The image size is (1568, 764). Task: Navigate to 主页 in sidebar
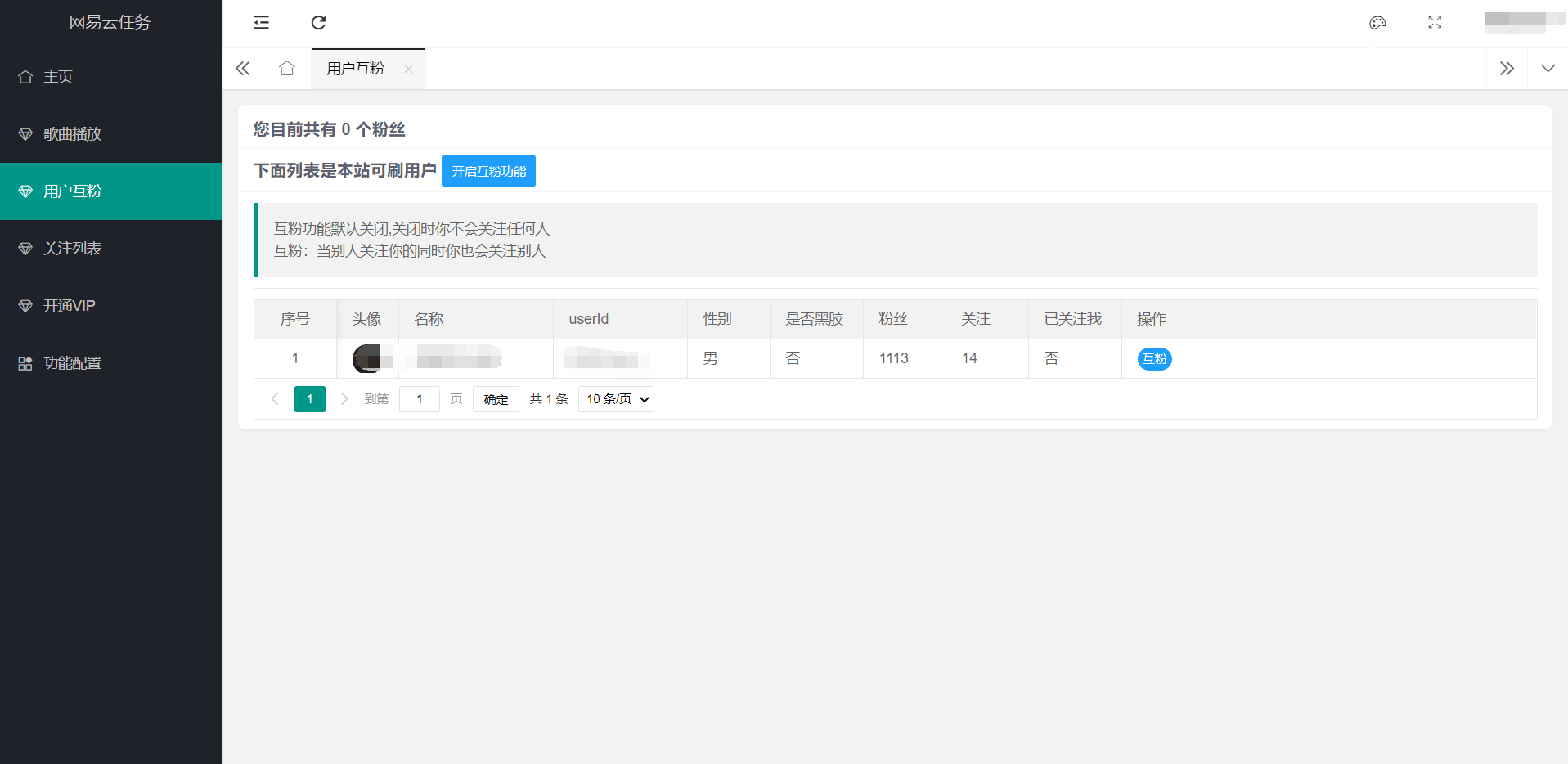(x=57, y=76)
